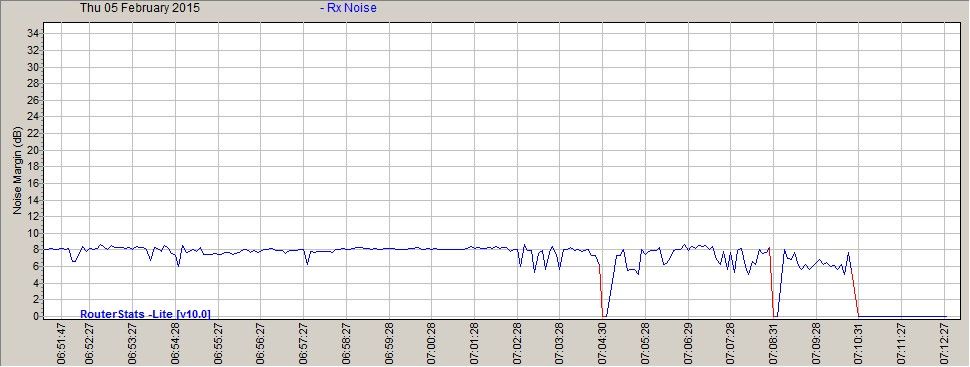Click the 10 value on the dB axis
Viewport: 970px width, 367px height.
pyautogui.click(x=33, y=233)
